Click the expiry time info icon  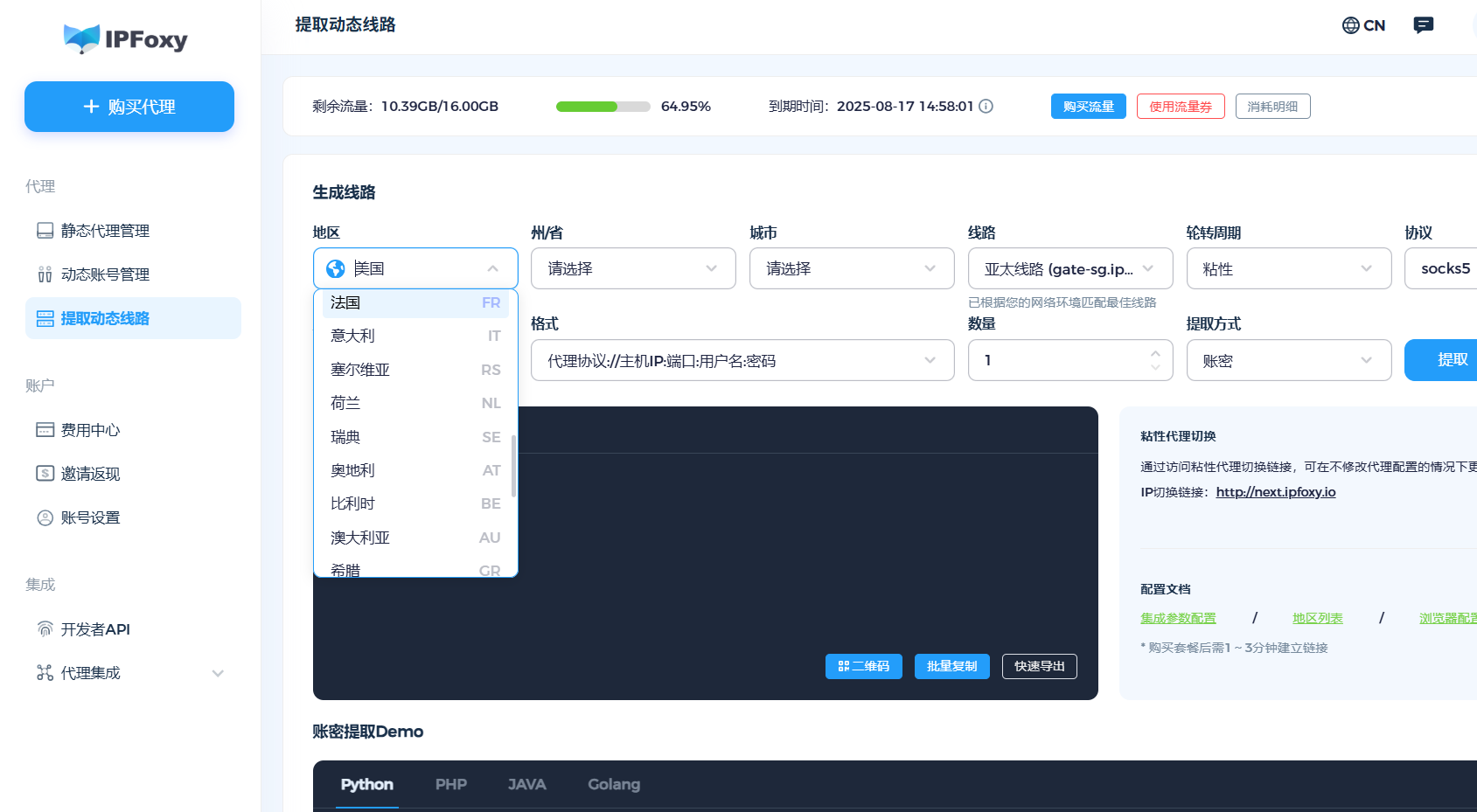(x=986, y=106)
